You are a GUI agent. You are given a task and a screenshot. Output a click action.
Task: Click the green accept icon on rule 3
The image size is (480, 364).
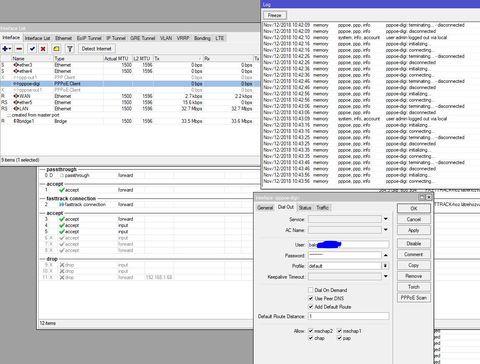(x=62, y=219)
